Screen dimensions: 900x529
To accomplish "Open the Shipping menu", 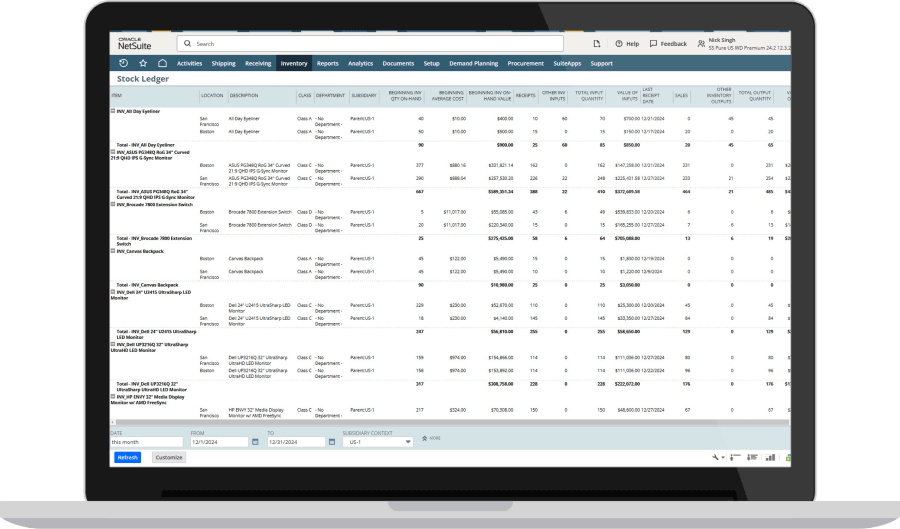I will 223,64.
